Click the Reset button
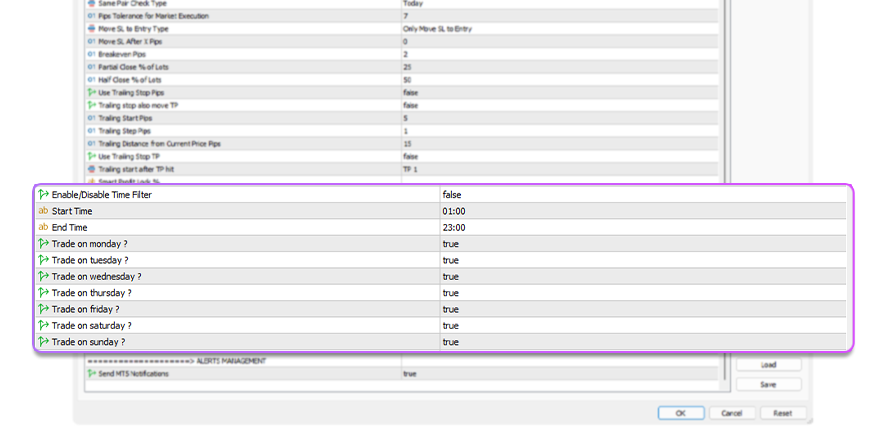This screenshot has width=890, height=430. pyautogui.click(x=783, y=413)
